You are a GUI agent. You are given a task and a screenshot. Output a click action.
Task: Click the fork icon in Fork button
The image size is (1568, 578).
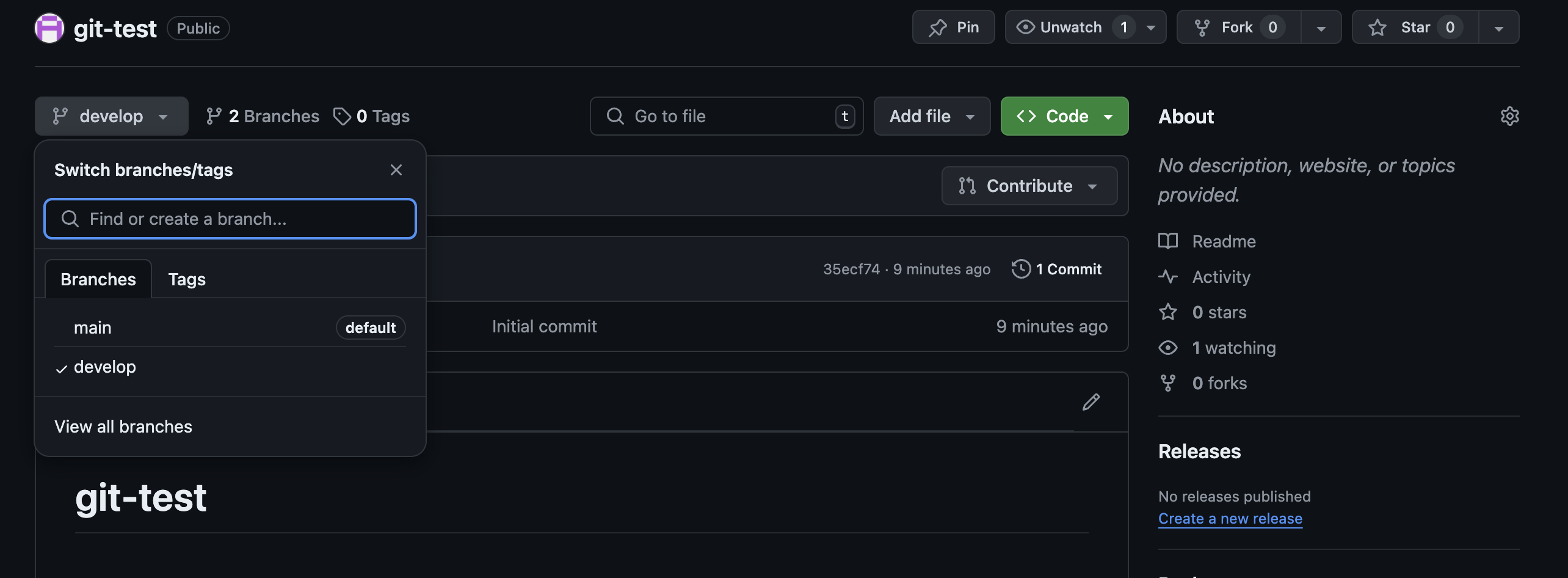pyautogui.click(x=1202, y=27)
